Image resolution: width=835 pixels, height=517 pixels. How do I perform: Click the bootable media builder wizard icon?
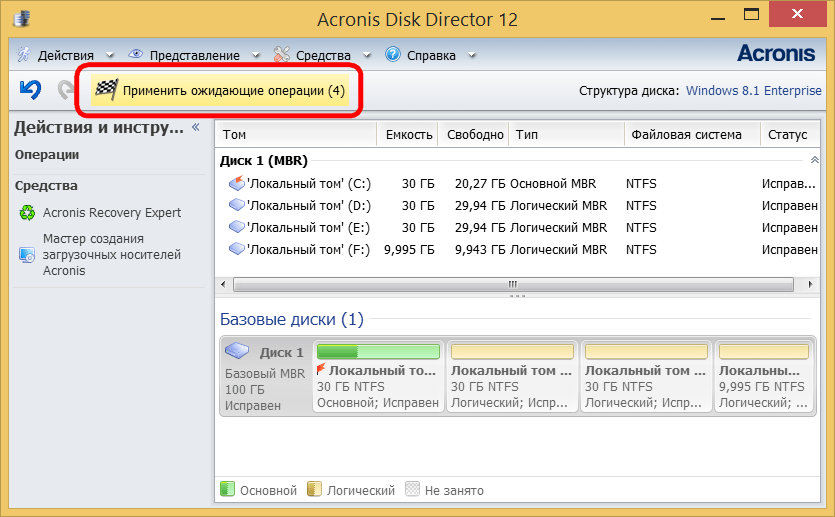[x=26, y=254]
